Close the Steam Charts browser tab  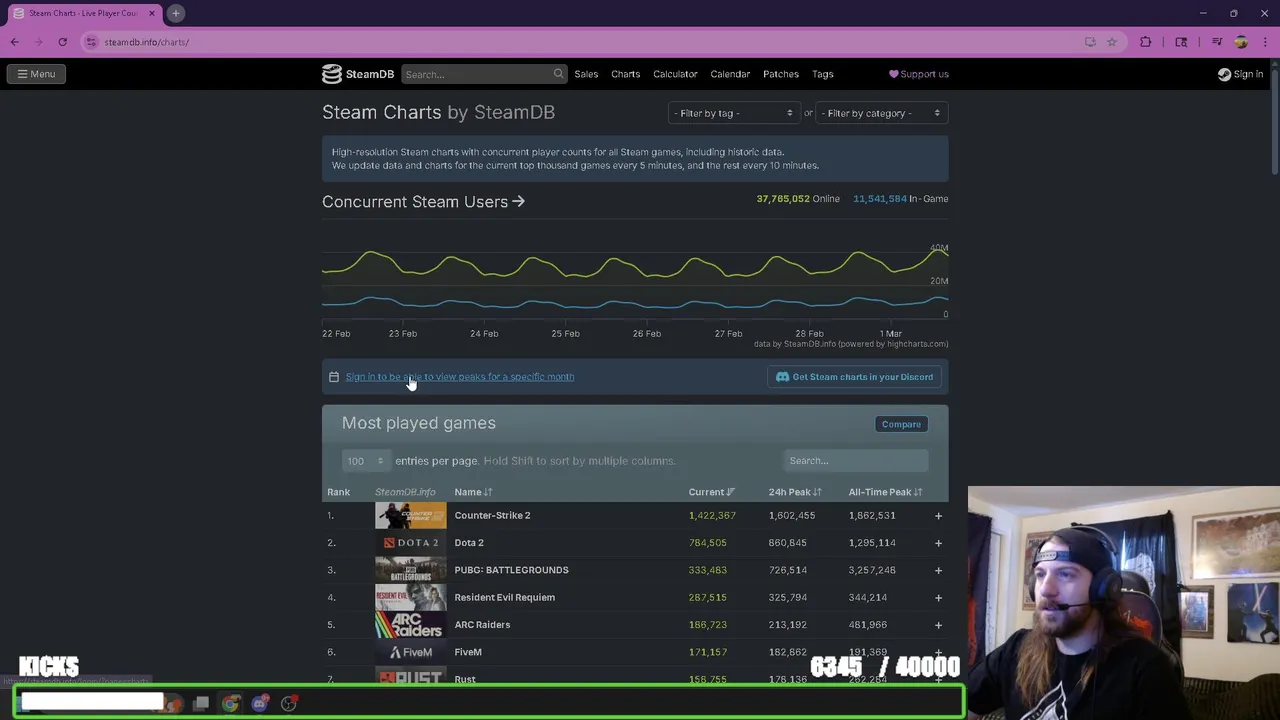coord(152,13)
